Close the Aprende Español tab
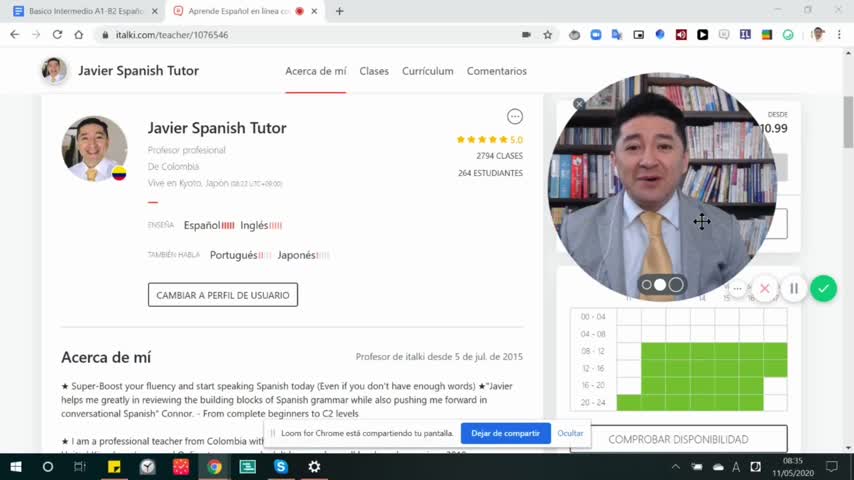This screenshot has height=480, width=854. (x=314, y=11)
